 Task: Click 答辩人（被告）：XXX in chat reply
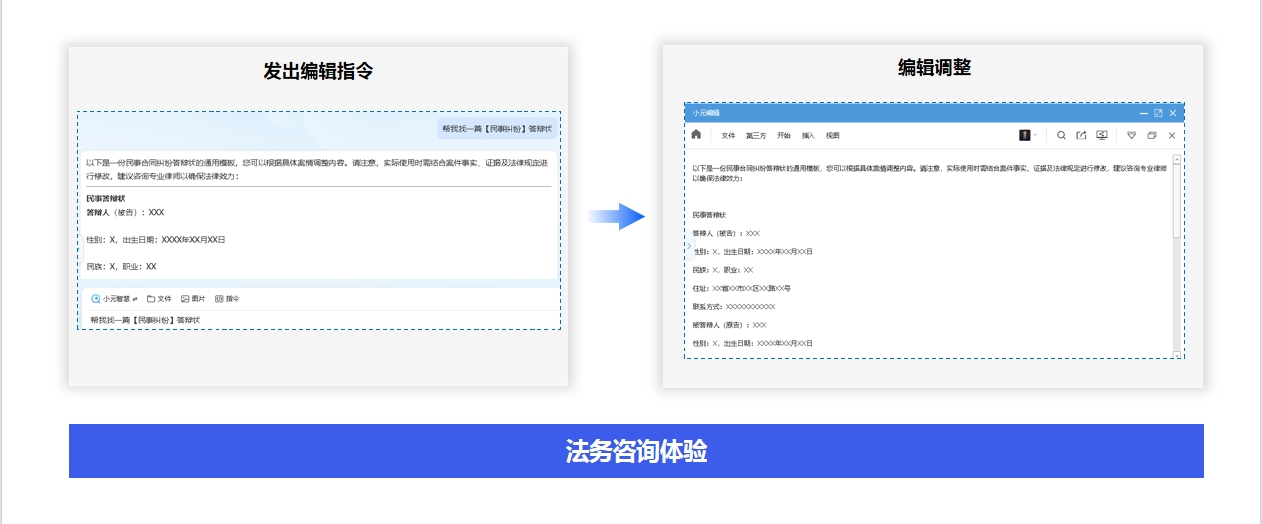(125, 212)
